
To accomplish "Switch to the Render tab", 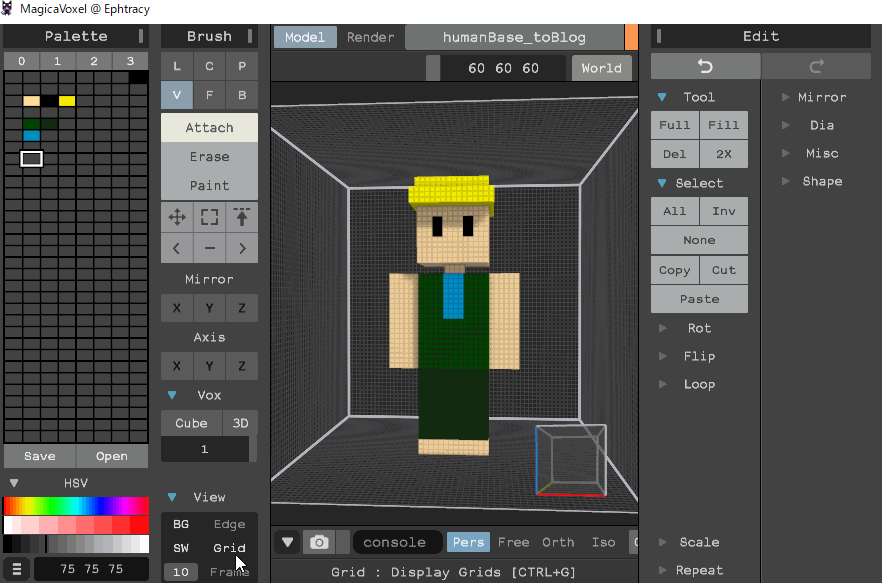I will (x=371, y=36).
